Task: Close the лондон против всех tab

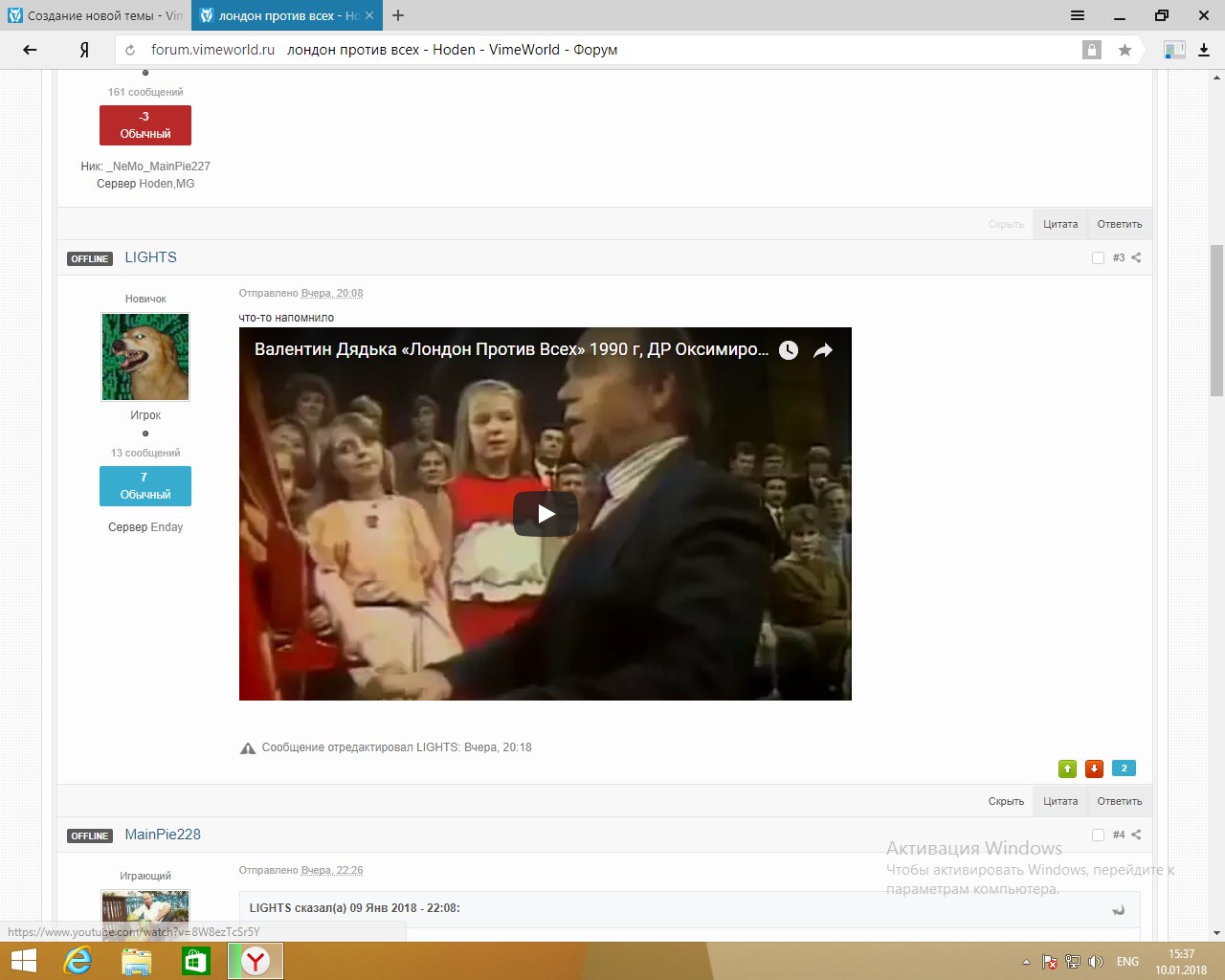Action: click(369, 15)
